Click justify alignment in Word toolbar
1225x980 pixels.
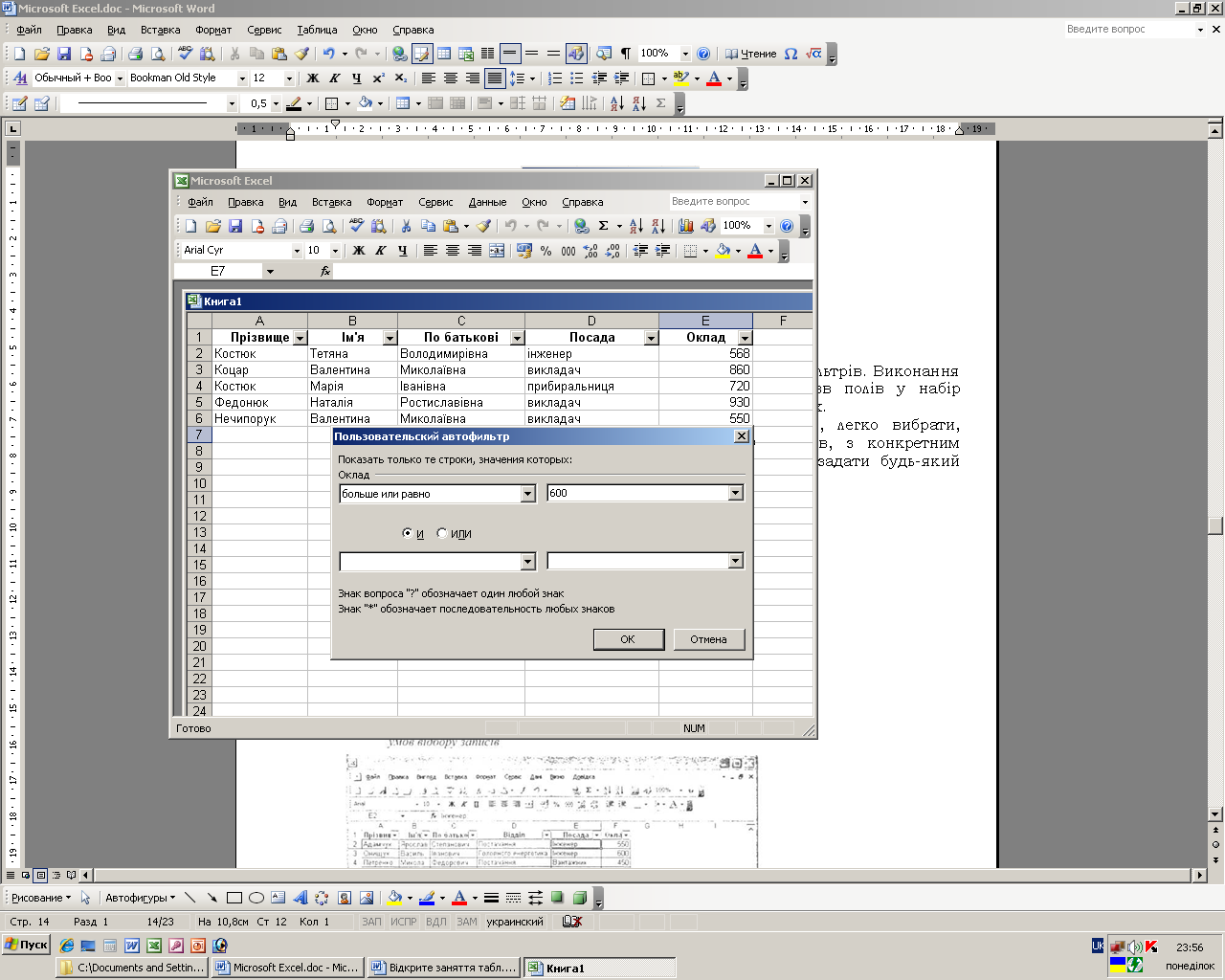(495, 78)
